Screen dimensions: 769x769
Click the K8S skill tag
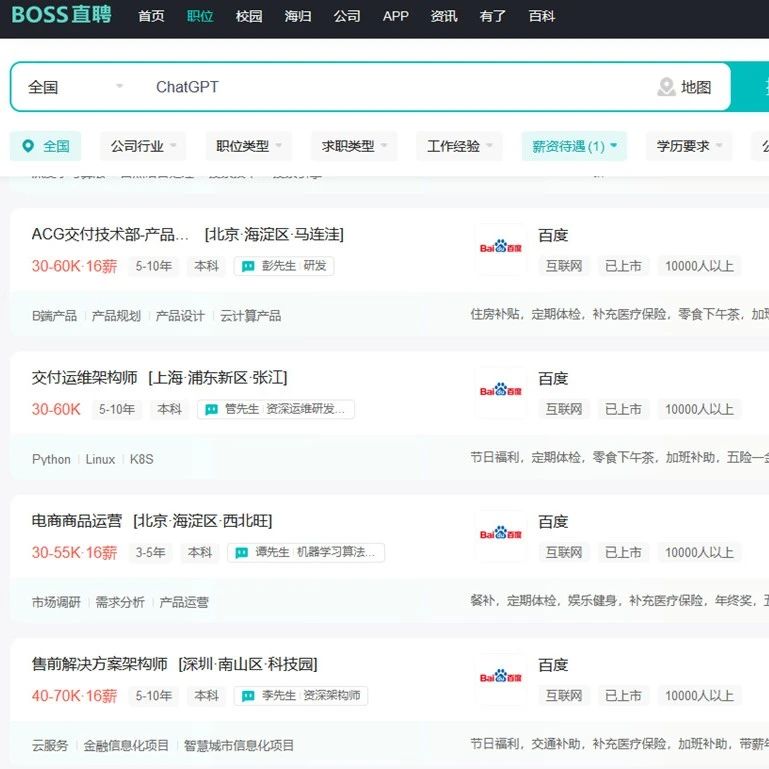[141, 460]
